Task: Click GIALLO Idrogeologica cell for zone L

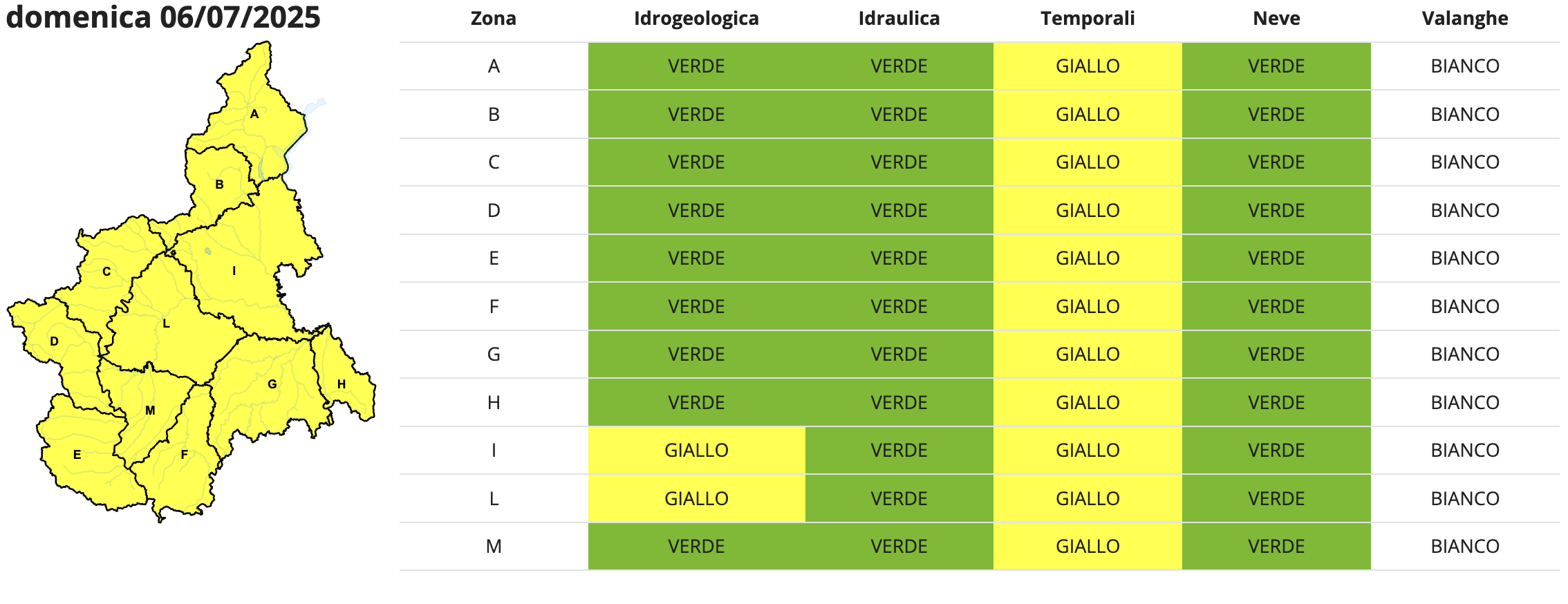Action: click(696, 498)
